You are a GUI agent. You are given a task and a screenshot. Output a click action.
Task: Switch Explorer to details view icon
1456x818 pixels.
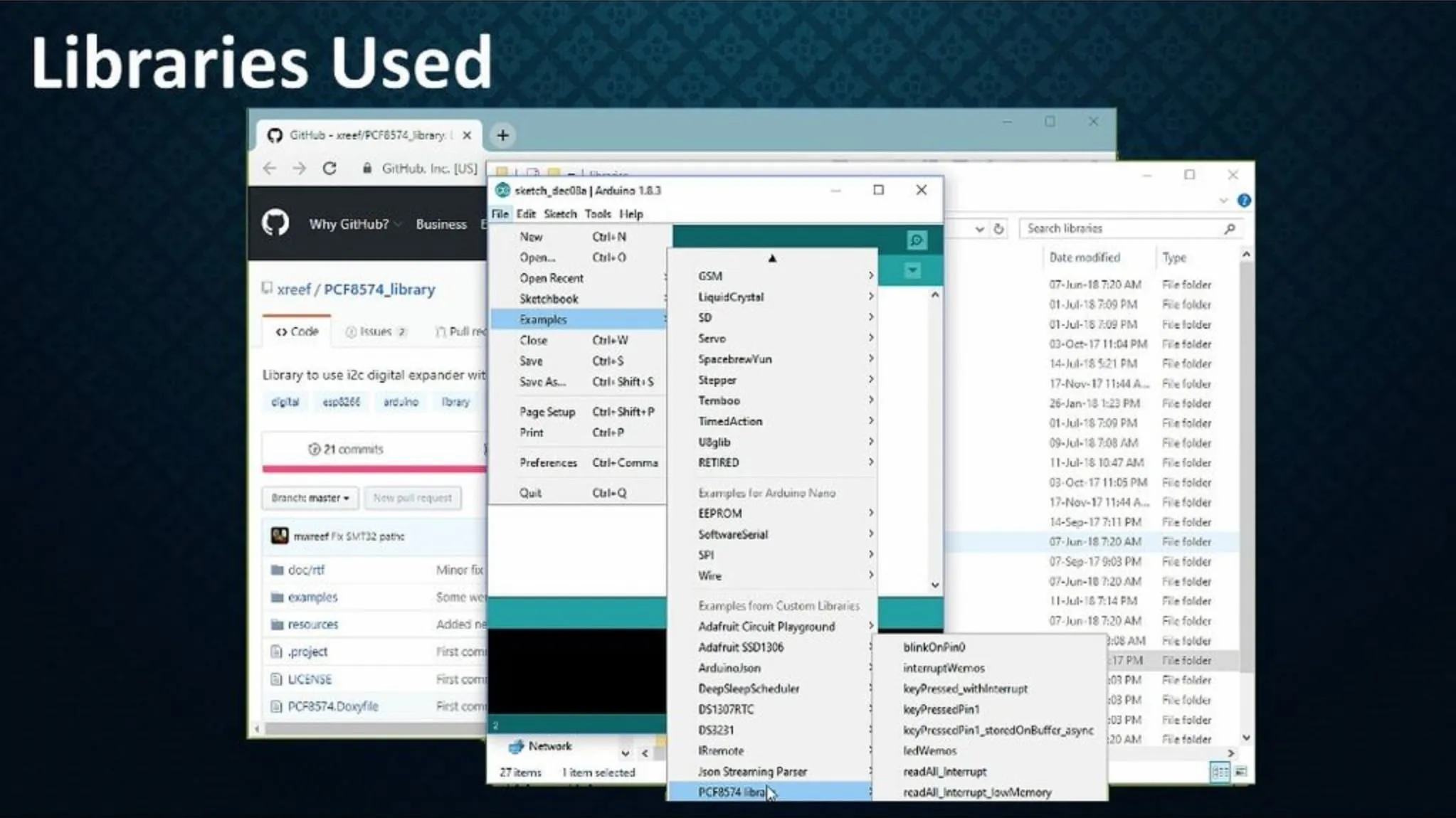click(1220, 772)
